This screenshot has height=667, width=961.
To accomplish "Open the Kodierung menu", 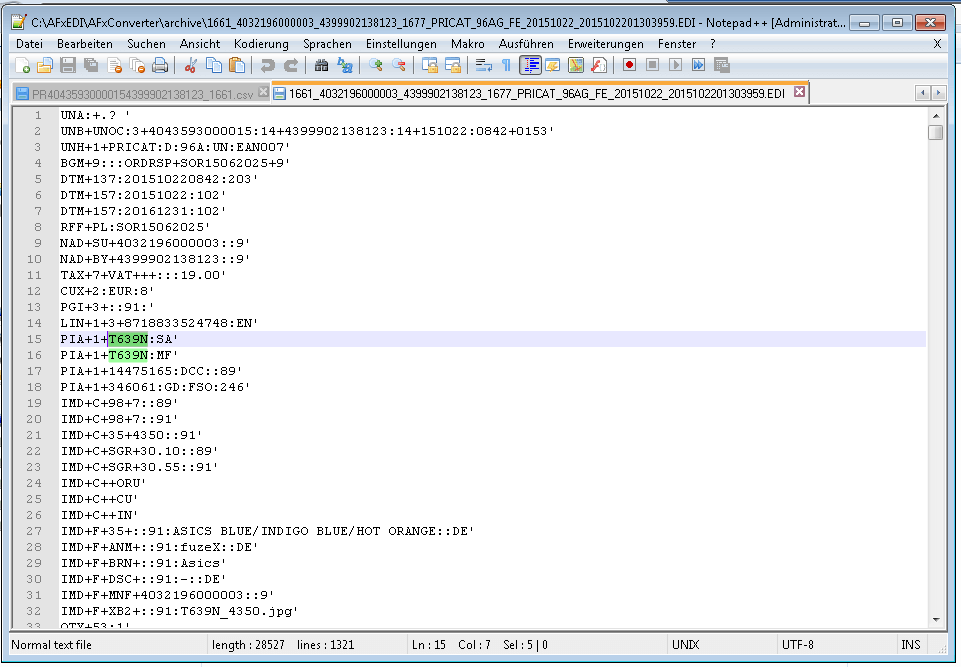I will click(261, 44).
